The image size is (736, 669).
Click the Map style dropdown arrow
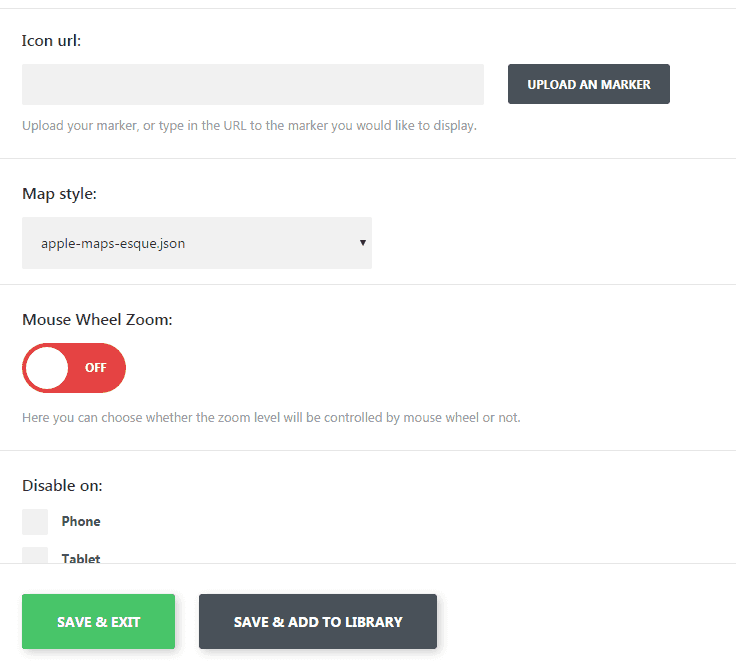(363, 243)
